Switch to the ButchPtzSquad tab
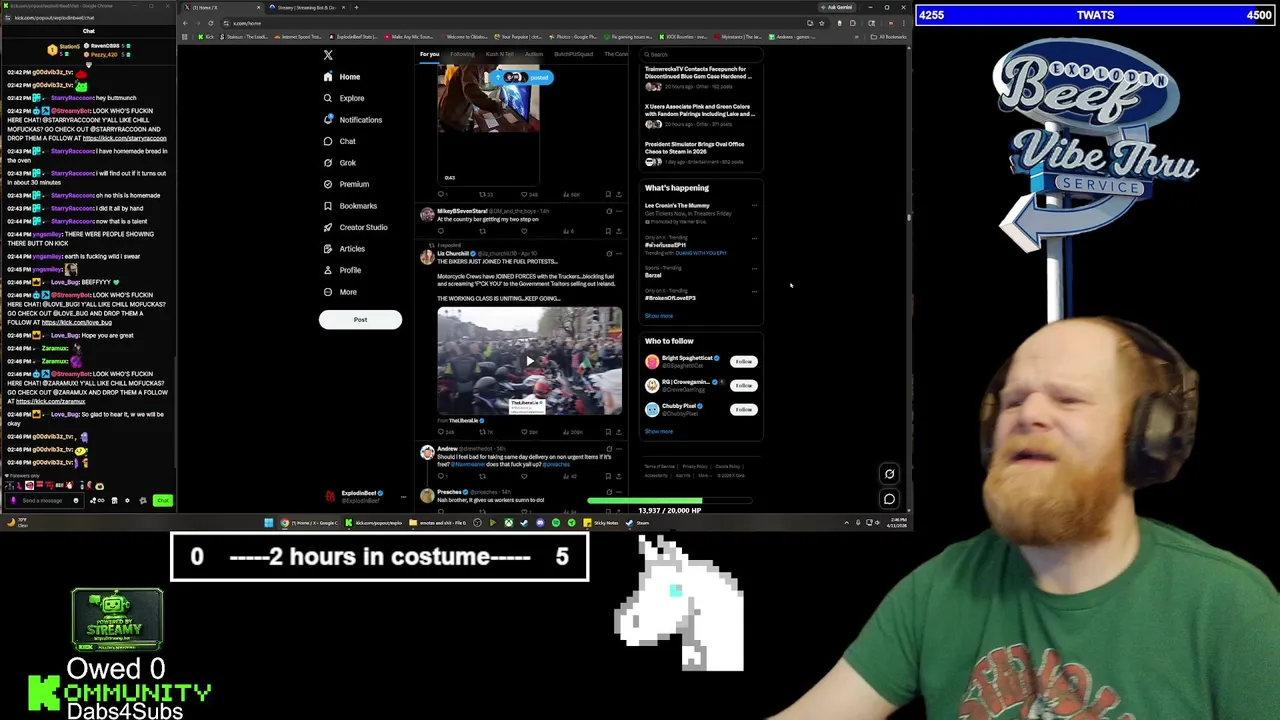Screen dimensions: 1280x720 coord(573,54)
